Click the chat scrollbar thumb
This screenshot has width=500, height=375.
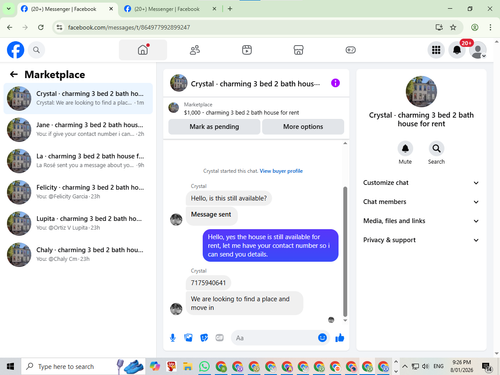click(x=345, y=252)
